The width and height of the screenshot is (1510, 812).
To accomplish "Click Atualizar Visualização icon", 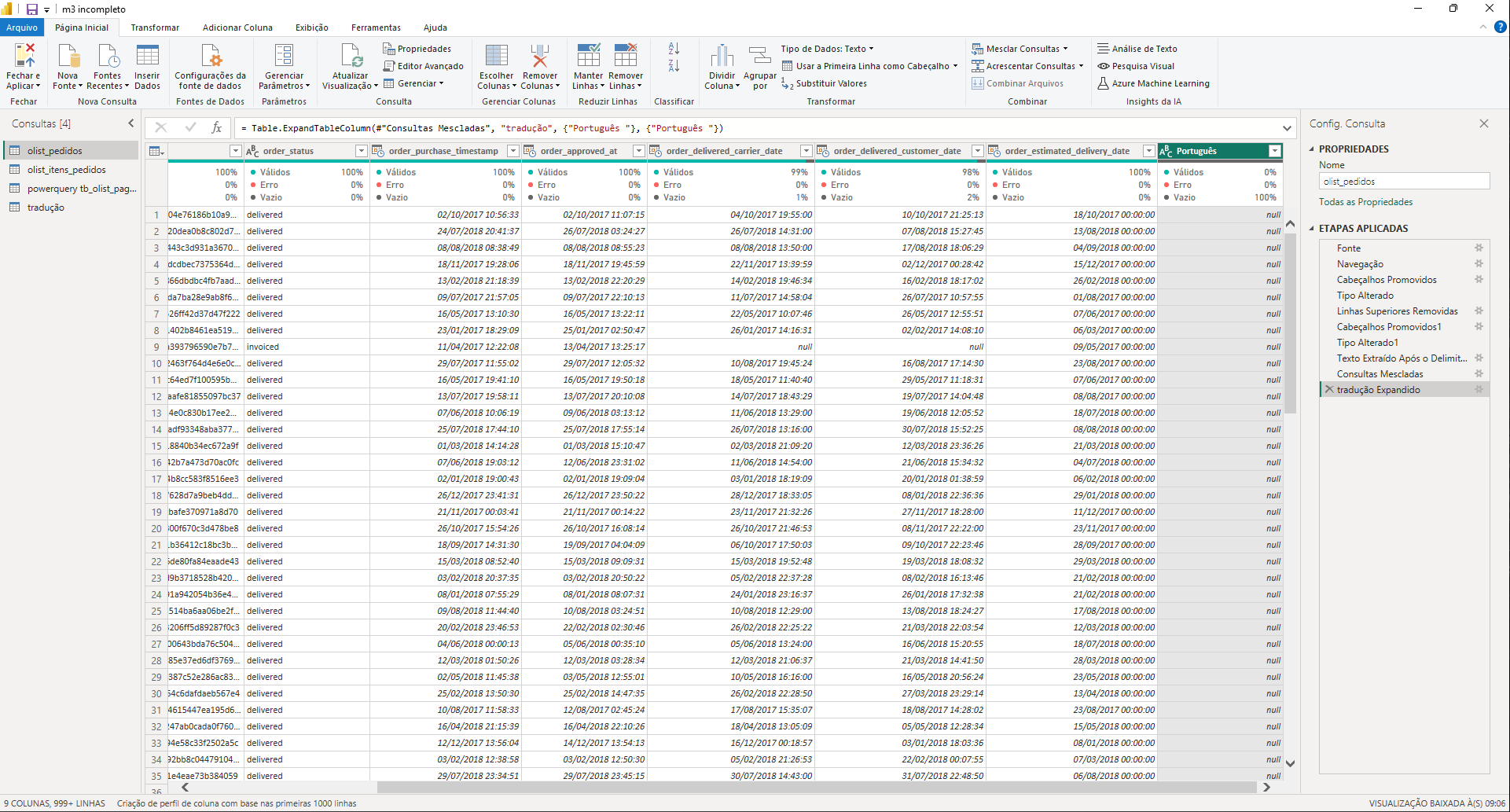I will coord(350,57).
